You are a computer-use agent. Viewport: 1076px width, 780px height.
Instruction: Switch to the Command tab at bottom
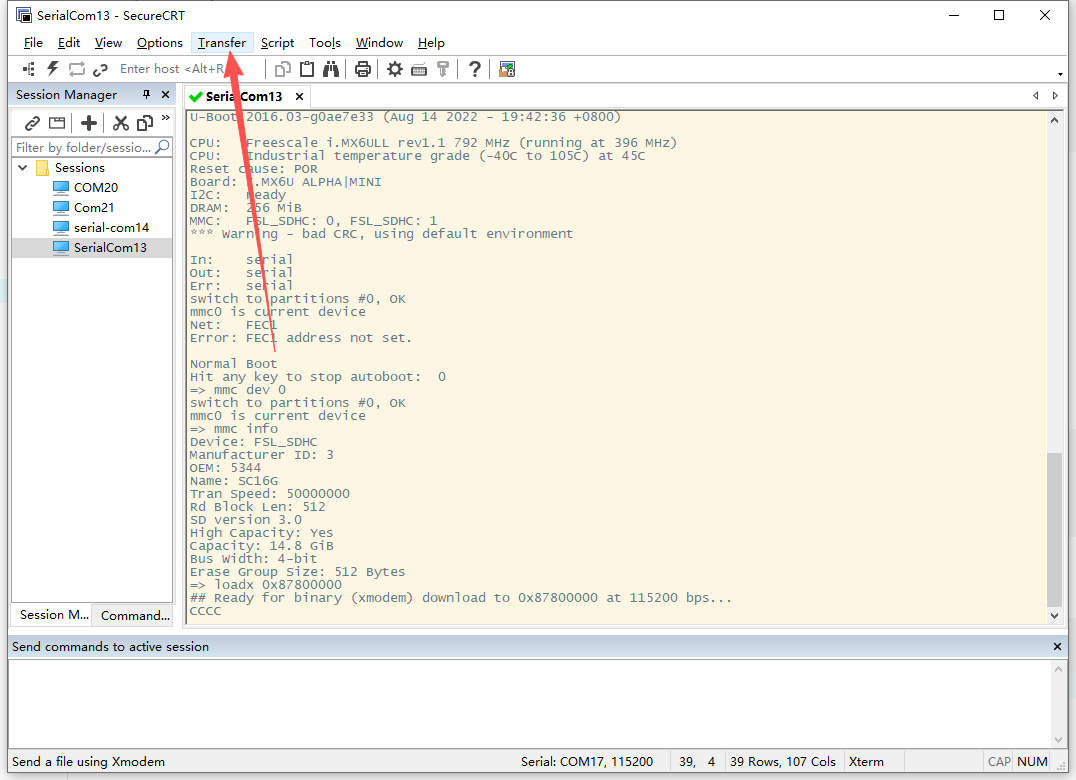(x=134, y=615)
